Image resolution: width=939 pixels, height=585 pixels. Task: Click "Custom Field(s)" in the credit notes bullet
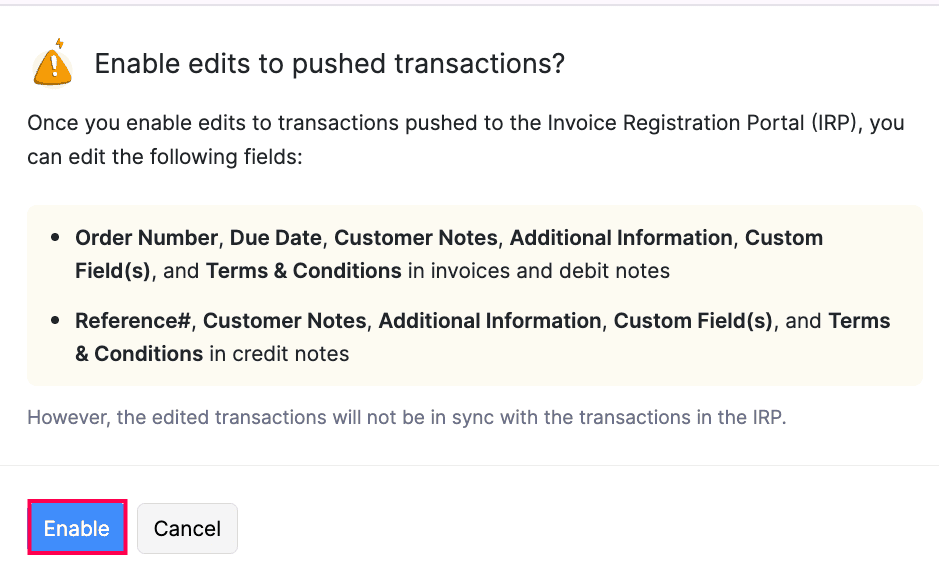click(693, 321)
